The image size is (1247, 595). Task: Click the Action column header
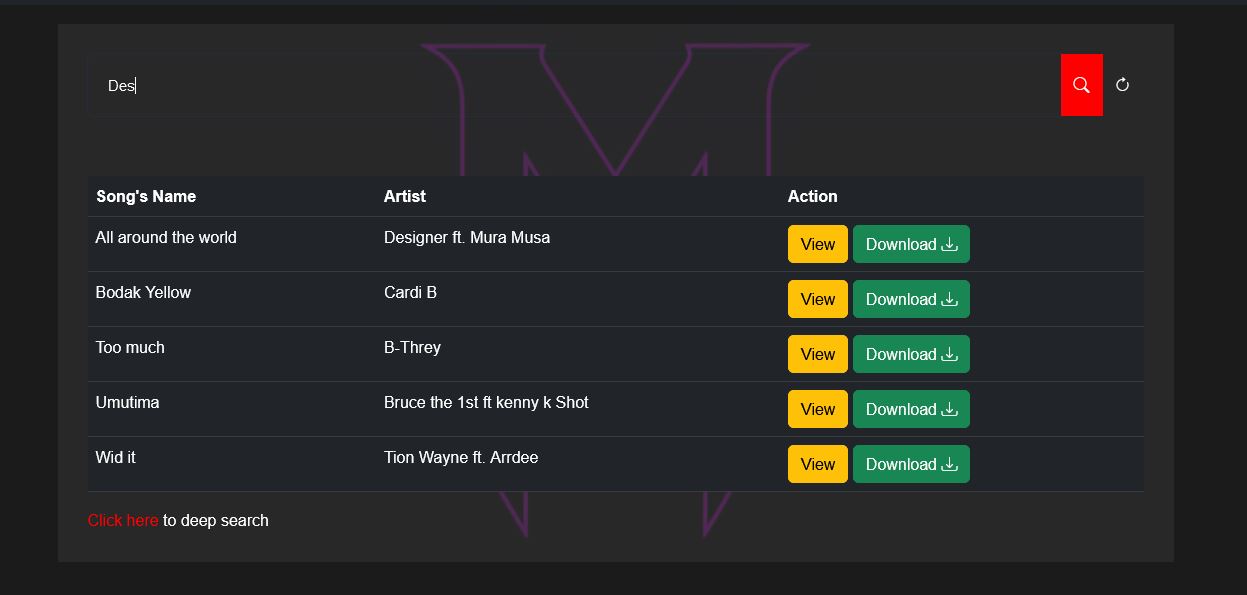click(812, 196)
